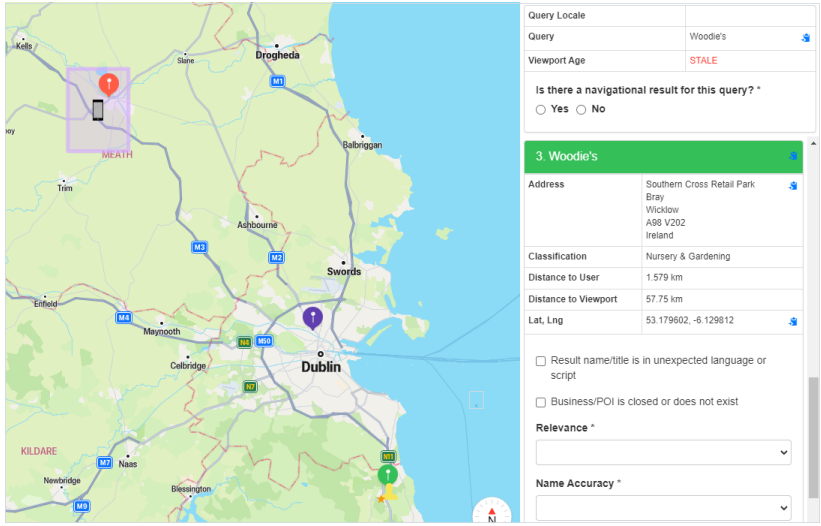Viewport: 821px width, 526px height.
Task: Click the M50 motorway shield
Action: [x=264, y=341]
